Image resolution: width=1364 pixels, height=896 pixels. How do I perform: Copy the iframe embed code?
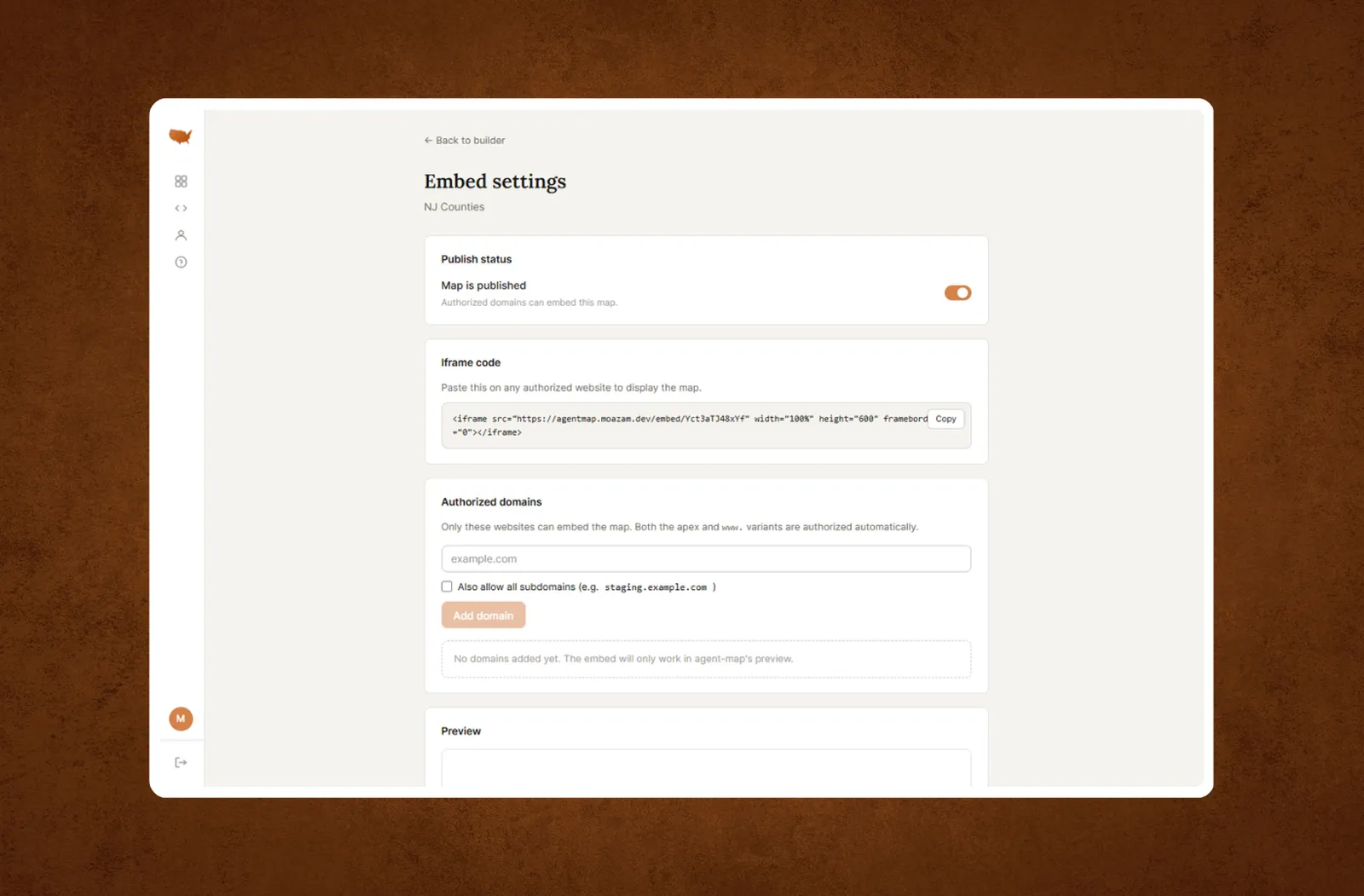click(x=945, y=419)
